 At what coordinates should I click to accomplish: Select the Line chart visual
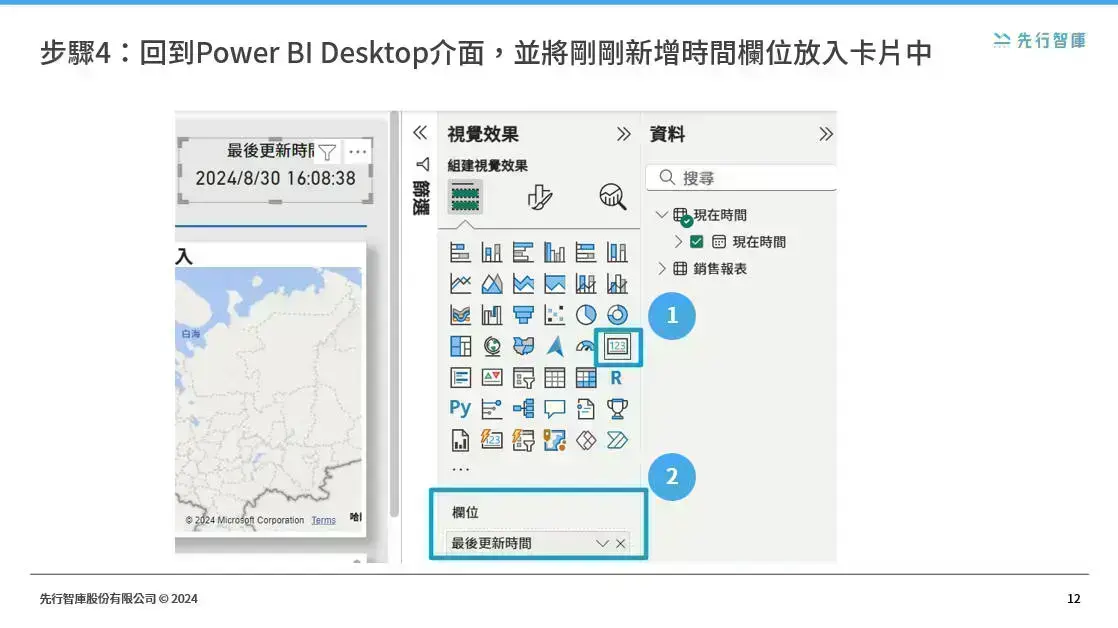(460, 284)
